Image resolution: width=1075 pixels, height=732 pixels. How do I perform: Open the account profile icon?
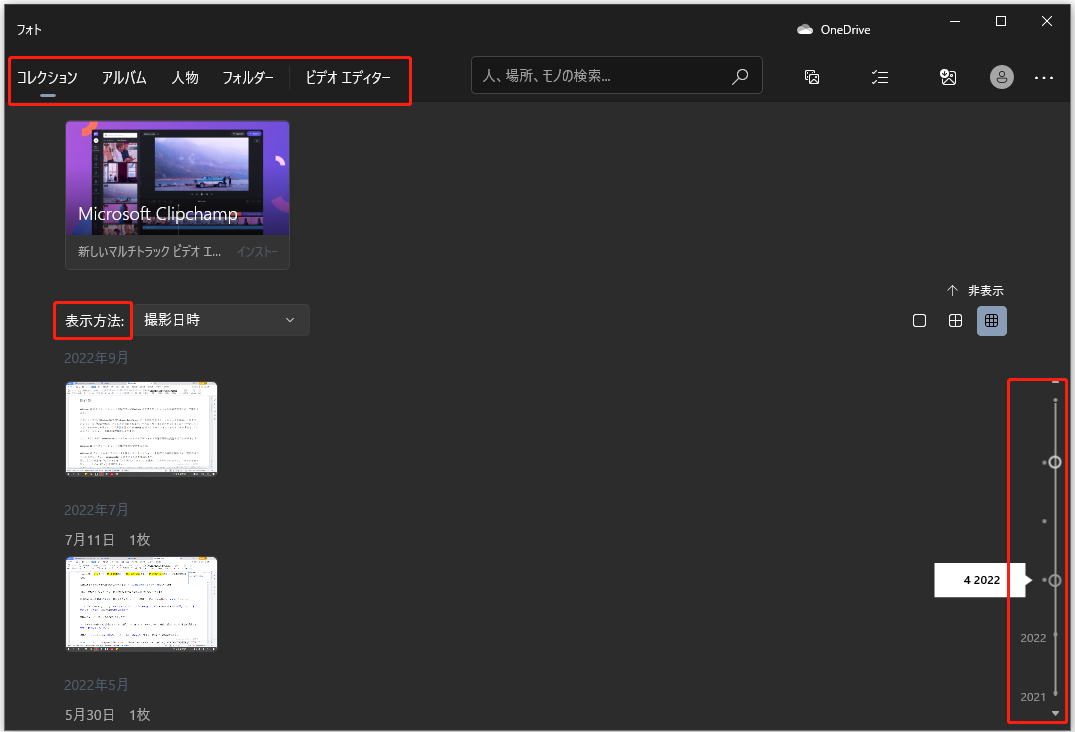tap(1001, 76)
